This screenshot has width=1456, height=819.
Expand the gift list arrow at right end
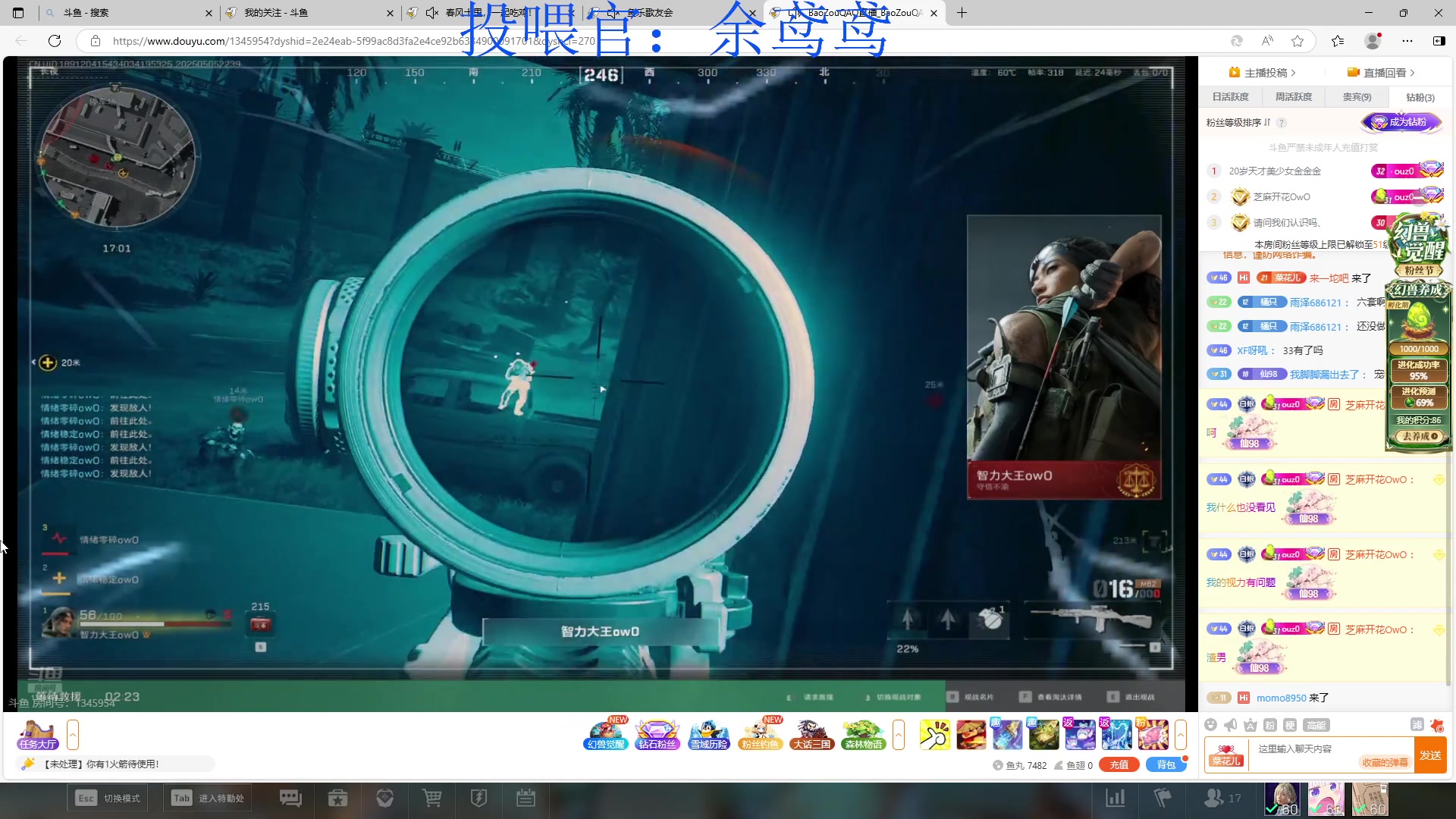point(1181,735)
